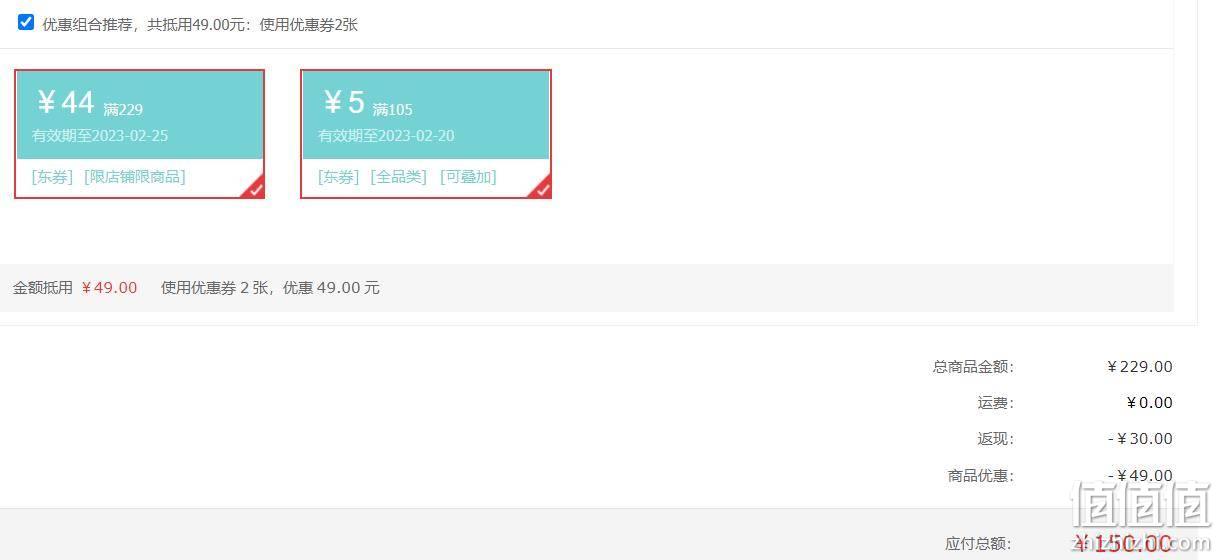The height and width of the screenshot is (560, 1220).
Task: Click the 运费 ¥0.00 value
Action: tap(1149, 403)
